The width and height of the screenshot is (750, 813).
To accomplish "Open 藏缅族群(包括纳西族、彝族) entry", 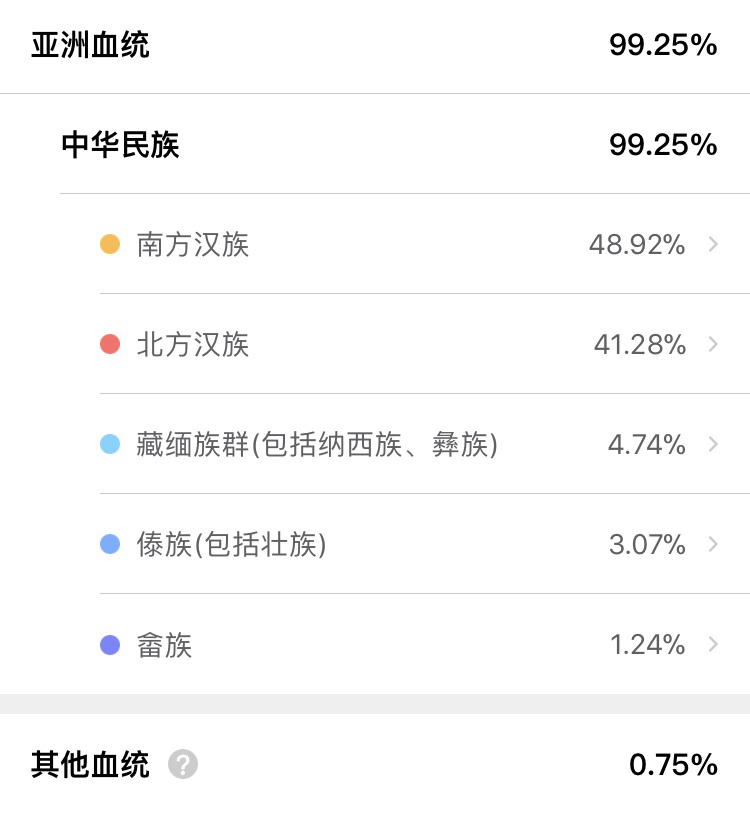I will click(x=317, y=444).
